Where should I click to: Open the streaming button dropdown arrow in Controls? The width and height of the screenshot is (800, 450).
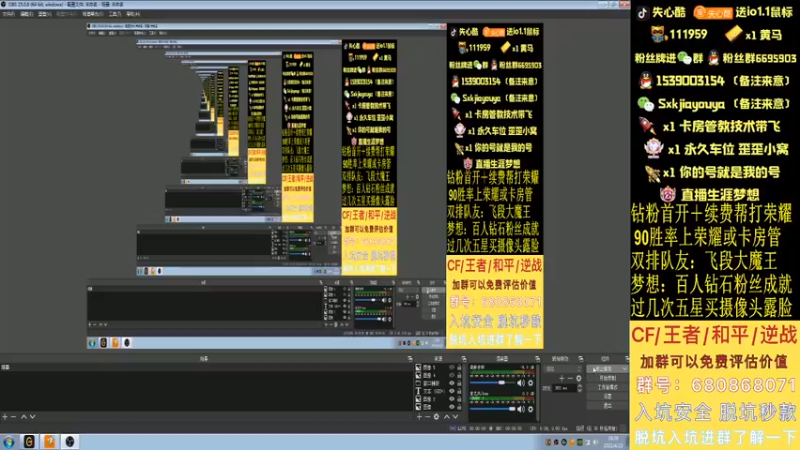(625, 369)
